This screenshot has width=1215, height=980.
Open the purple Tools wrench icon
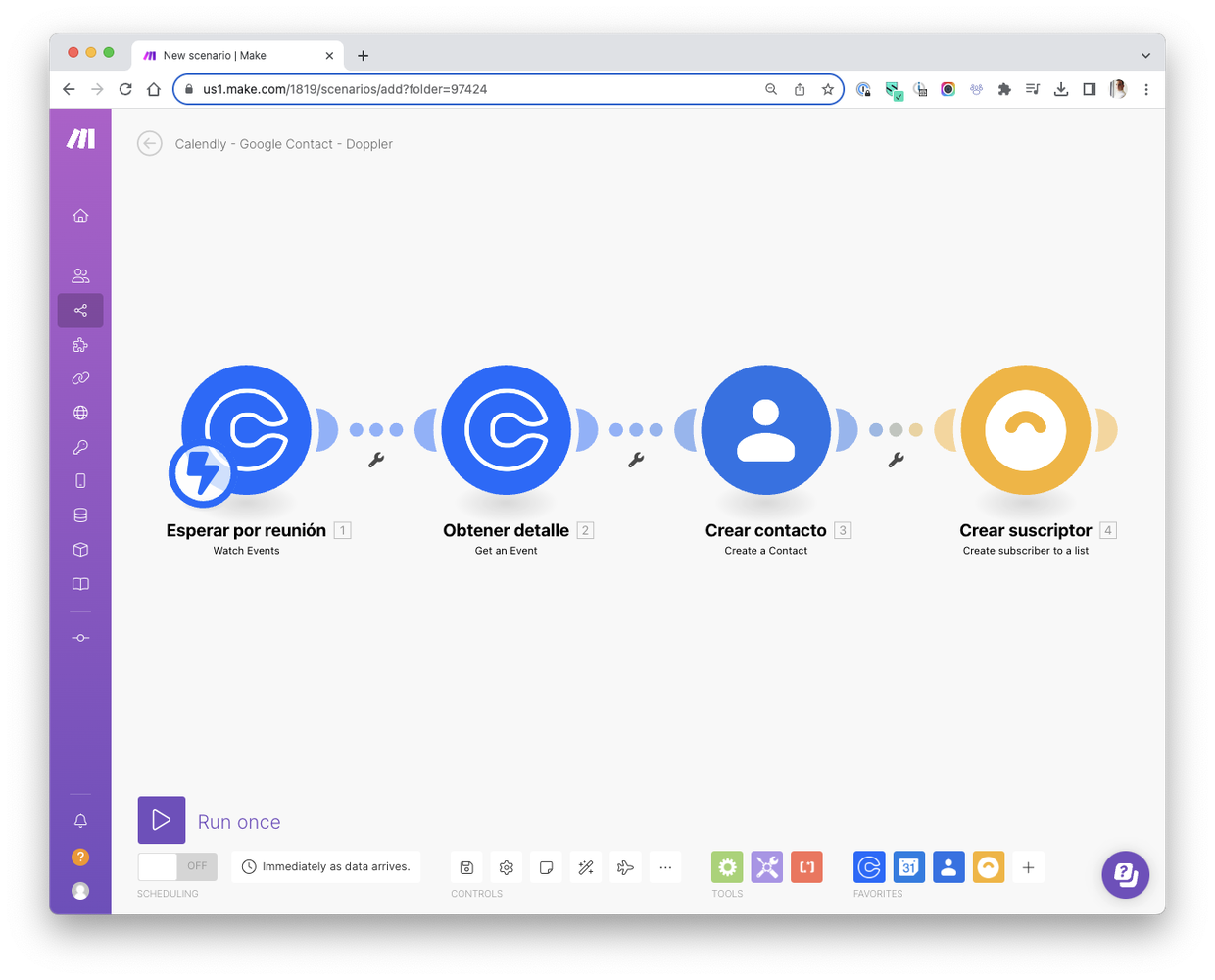coord(767,867)
